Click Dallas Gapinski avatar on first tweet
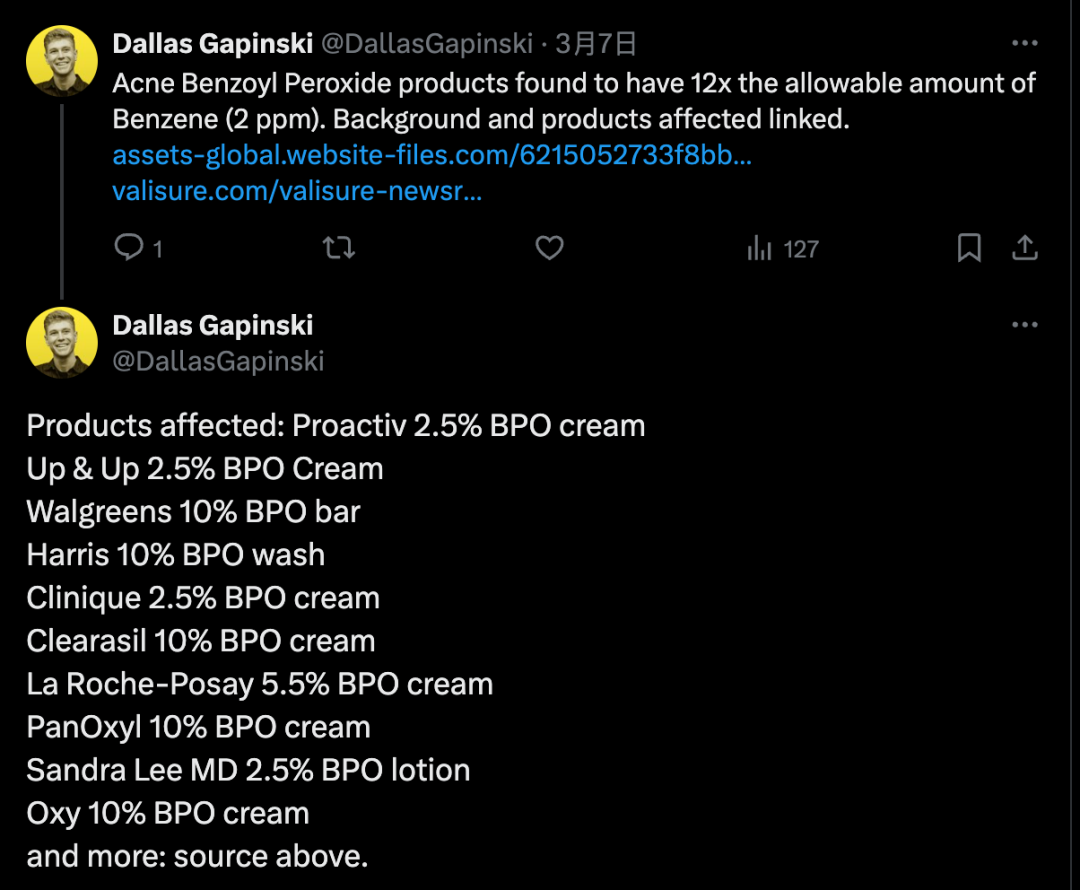The height and width of the screenshot is (890, 1080). [61, 61]
